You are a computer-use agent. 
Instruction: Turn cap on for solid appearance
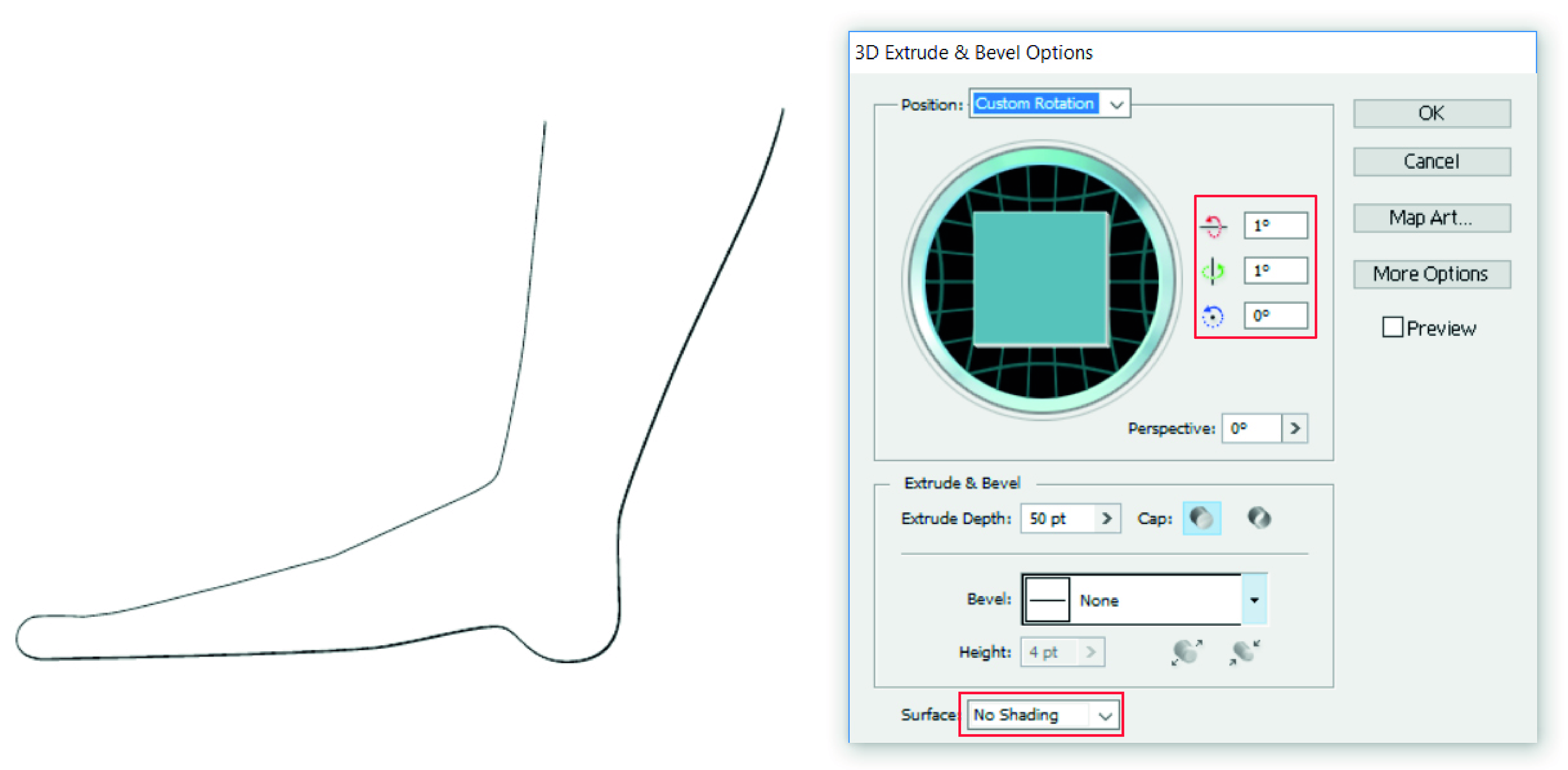[x=1202, y=518]
